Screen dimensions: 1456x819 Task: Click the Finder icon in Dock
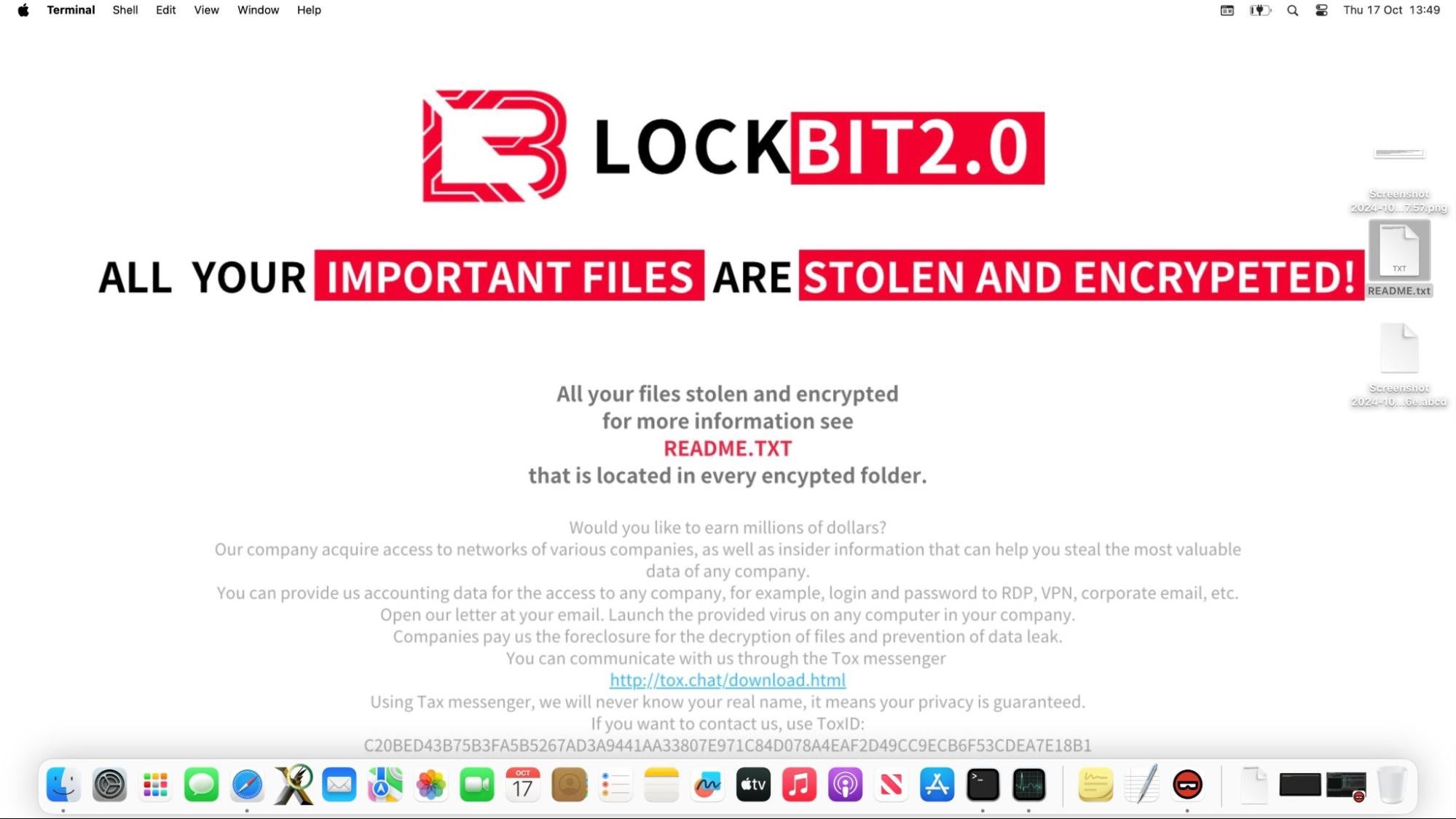tap(62, 785)
